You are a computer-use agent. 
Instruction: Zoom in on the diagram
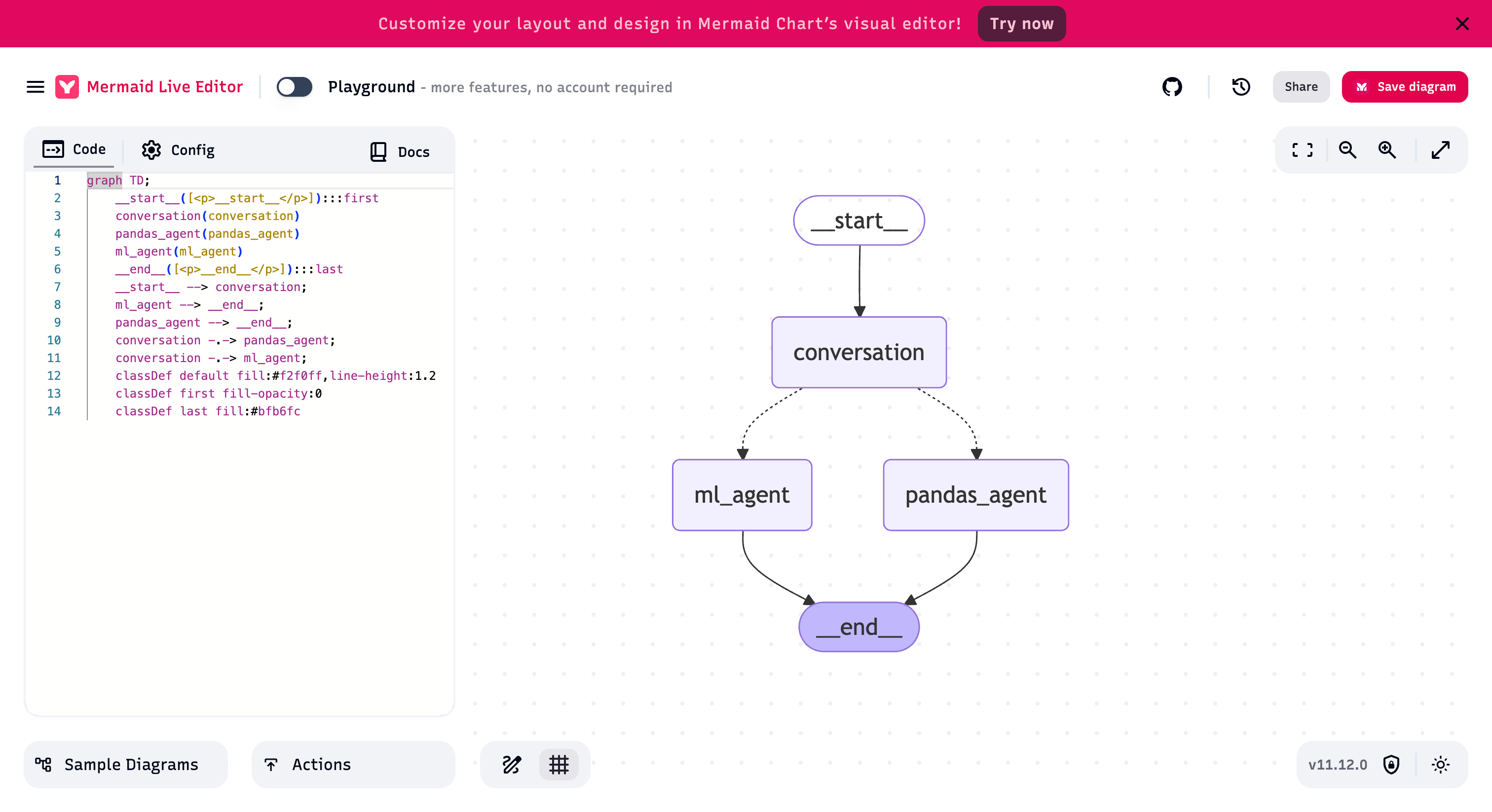[x=1386, y=150]
